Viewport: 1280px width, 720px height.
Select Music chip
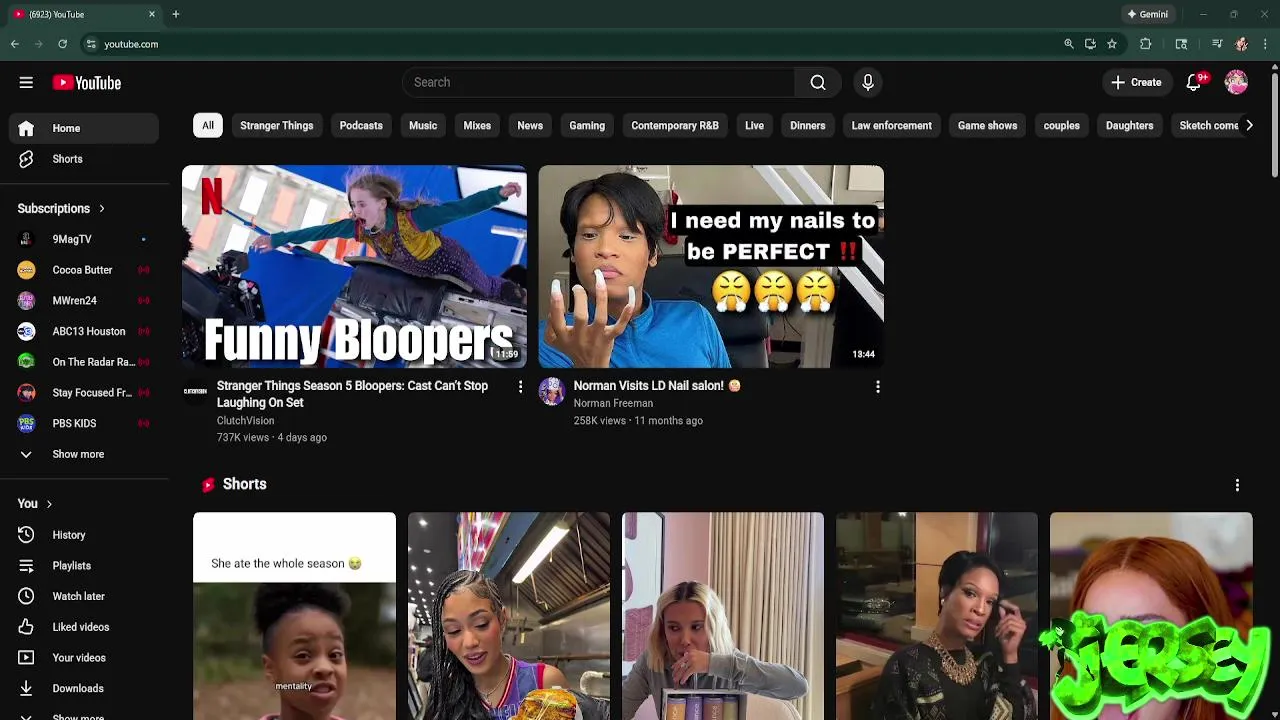[x=423, y=126]
